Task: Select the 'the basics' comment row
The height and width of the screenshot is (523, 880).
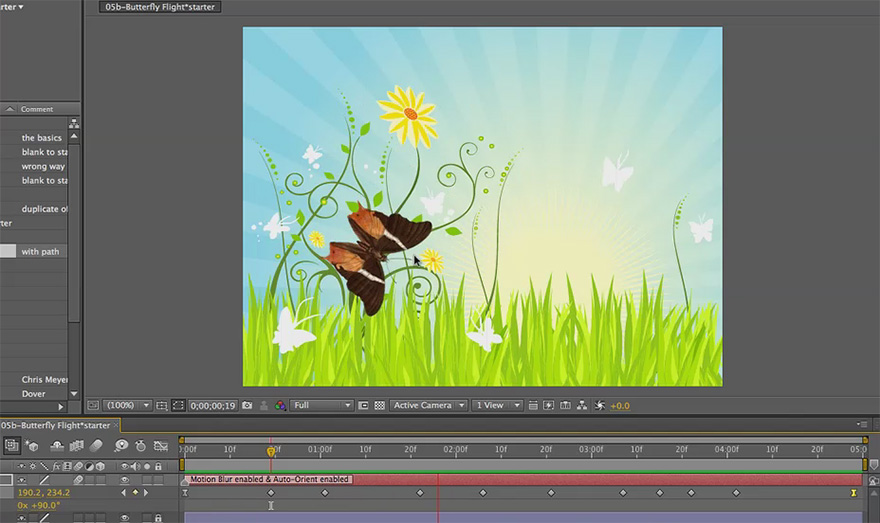Action: point(42,137)
